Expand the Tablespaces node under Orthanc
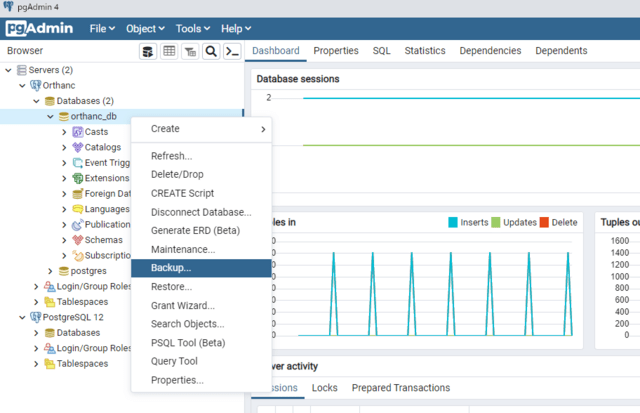 coord(36,302)
